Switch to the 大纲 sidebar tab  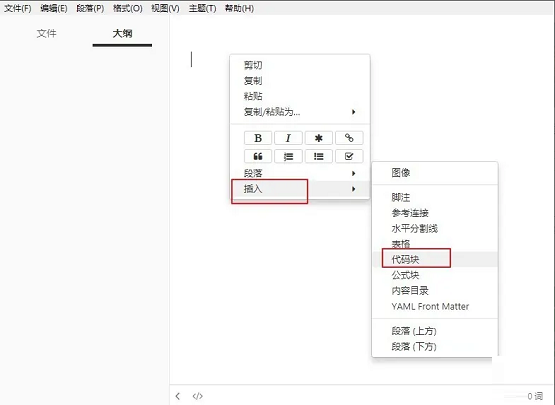pyautogui.click(x=122, y=34)
